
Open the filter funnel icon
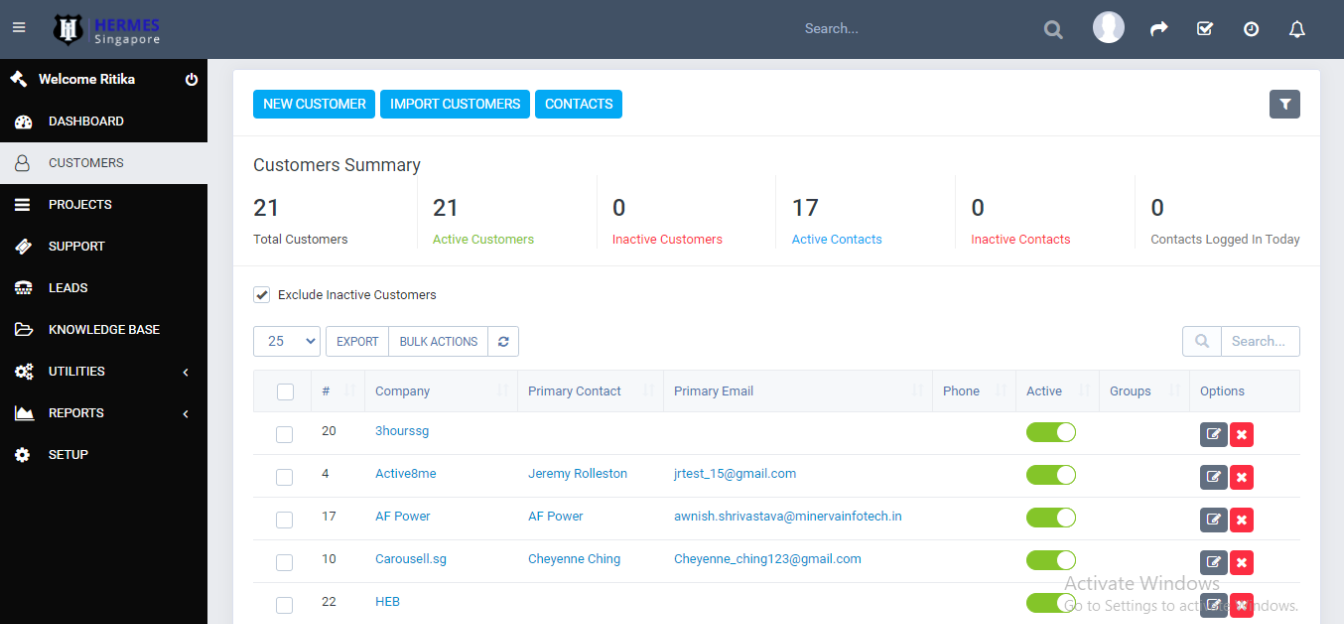[1284, 104]
